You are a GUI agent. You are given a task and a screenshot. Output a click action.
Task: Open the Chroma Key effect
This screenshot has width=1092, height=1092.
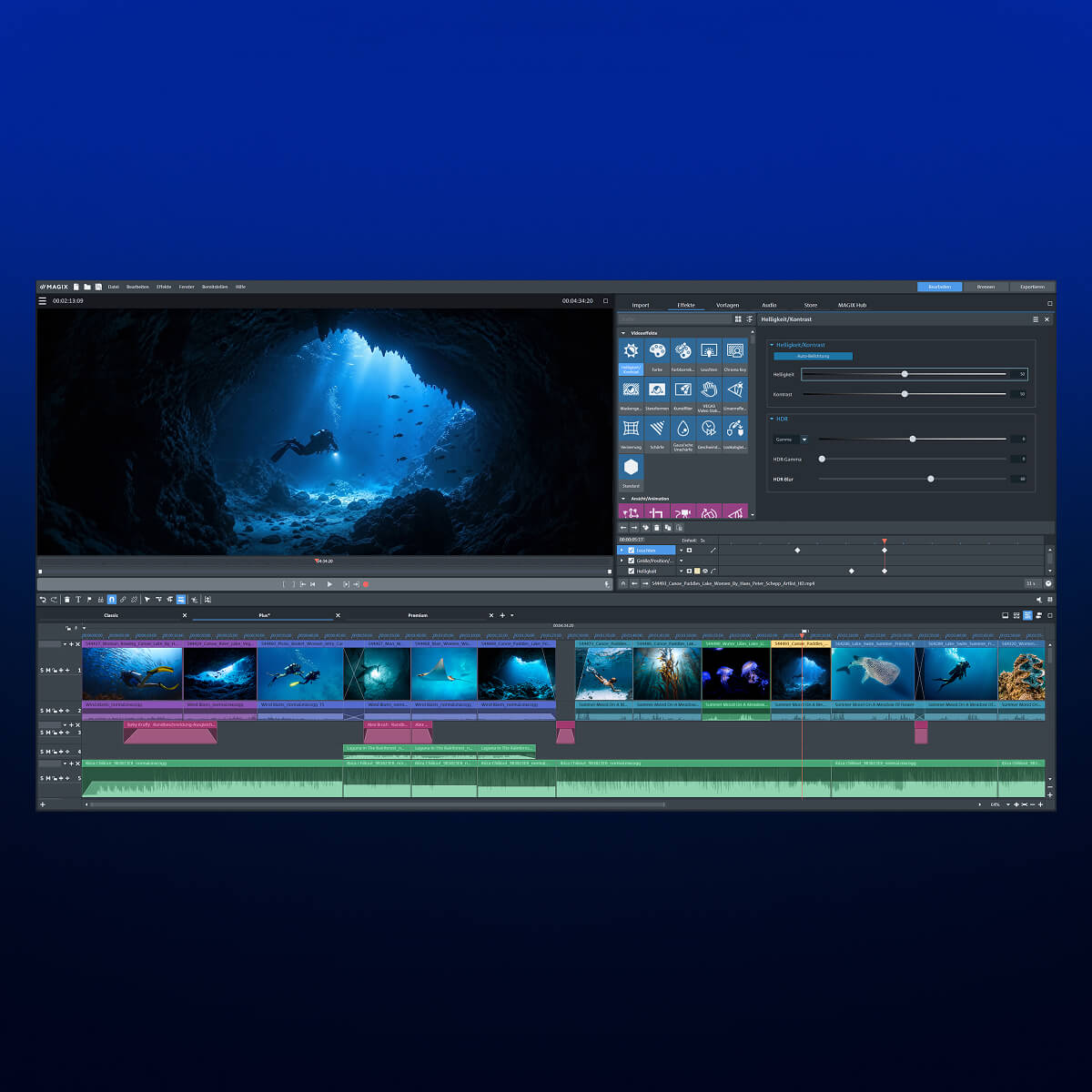coord(735,357)
